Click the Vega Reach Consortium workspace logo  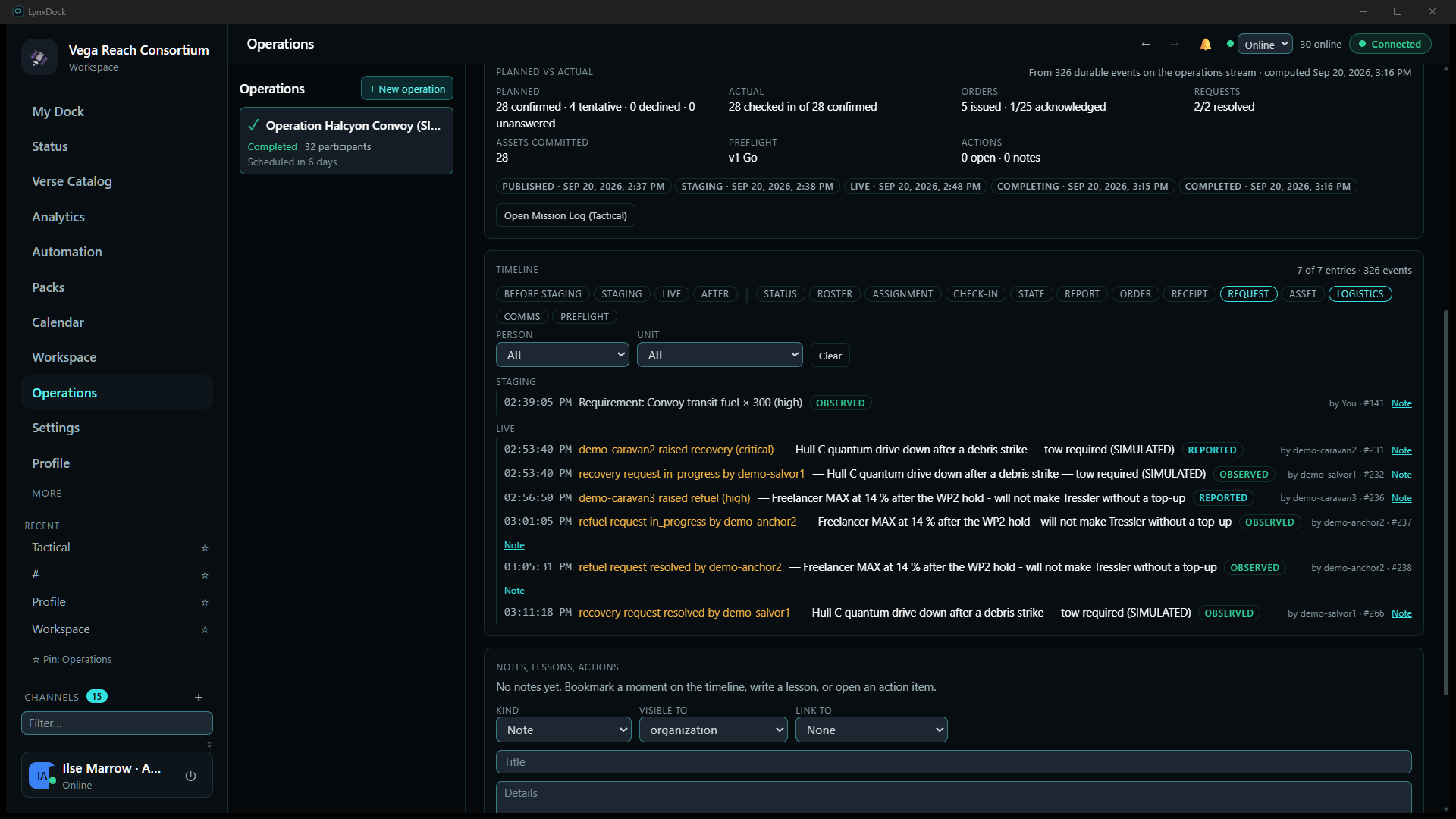click(x=39, y=57)
